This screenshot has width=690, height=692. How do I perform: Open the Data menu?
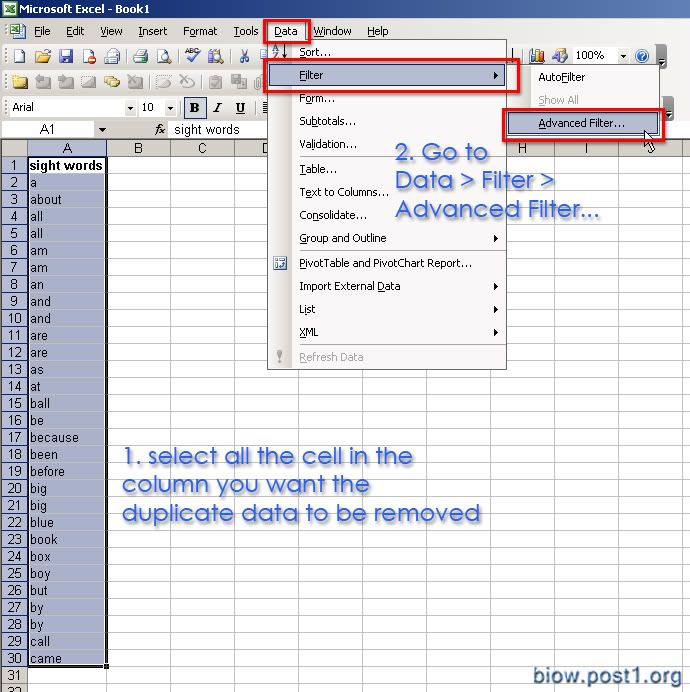pos(286,31)
